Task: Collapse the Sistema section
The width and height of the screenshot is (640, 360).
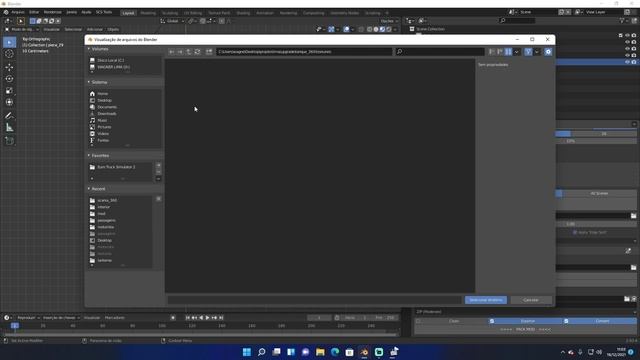Action: tap(89, 82)
